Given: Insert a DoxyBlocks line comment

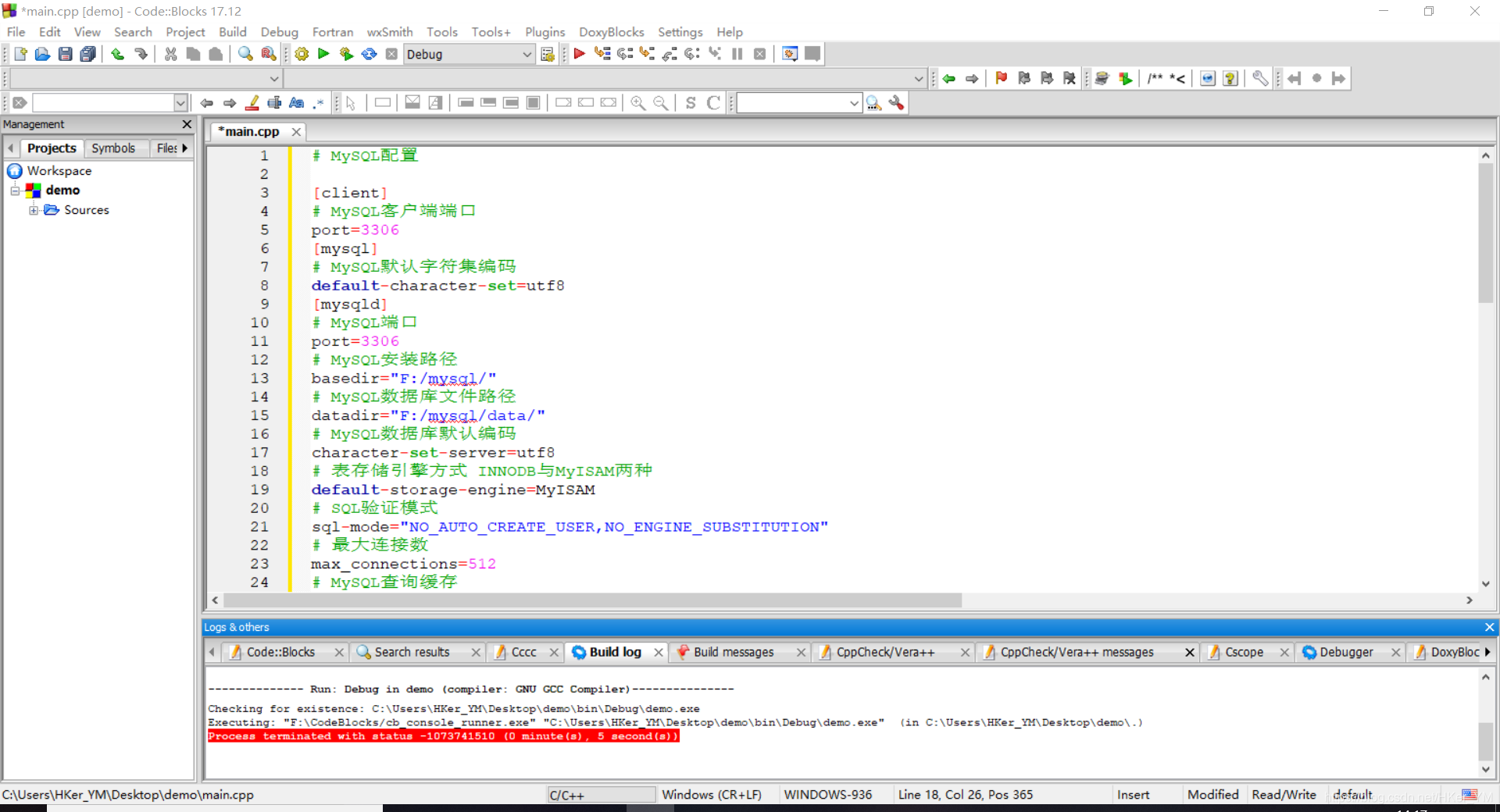Looking at the screenshot, I should 1177,78.
